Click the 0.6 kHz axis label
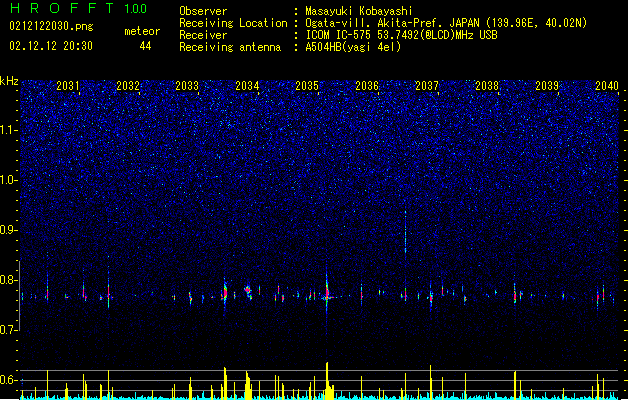 click(x=9, y=380)
